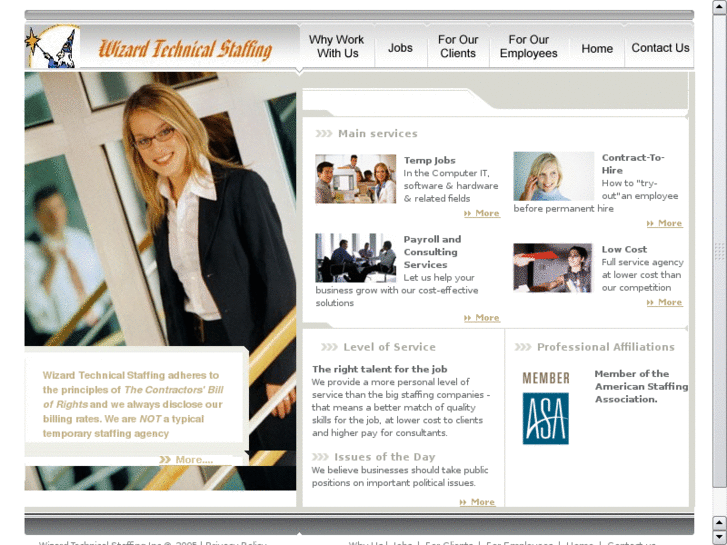Click the Contractors' Bill of Rights paragraph
Image resolution: width=727 pixels, height=545 pixels.
click(x=133, y=404)
